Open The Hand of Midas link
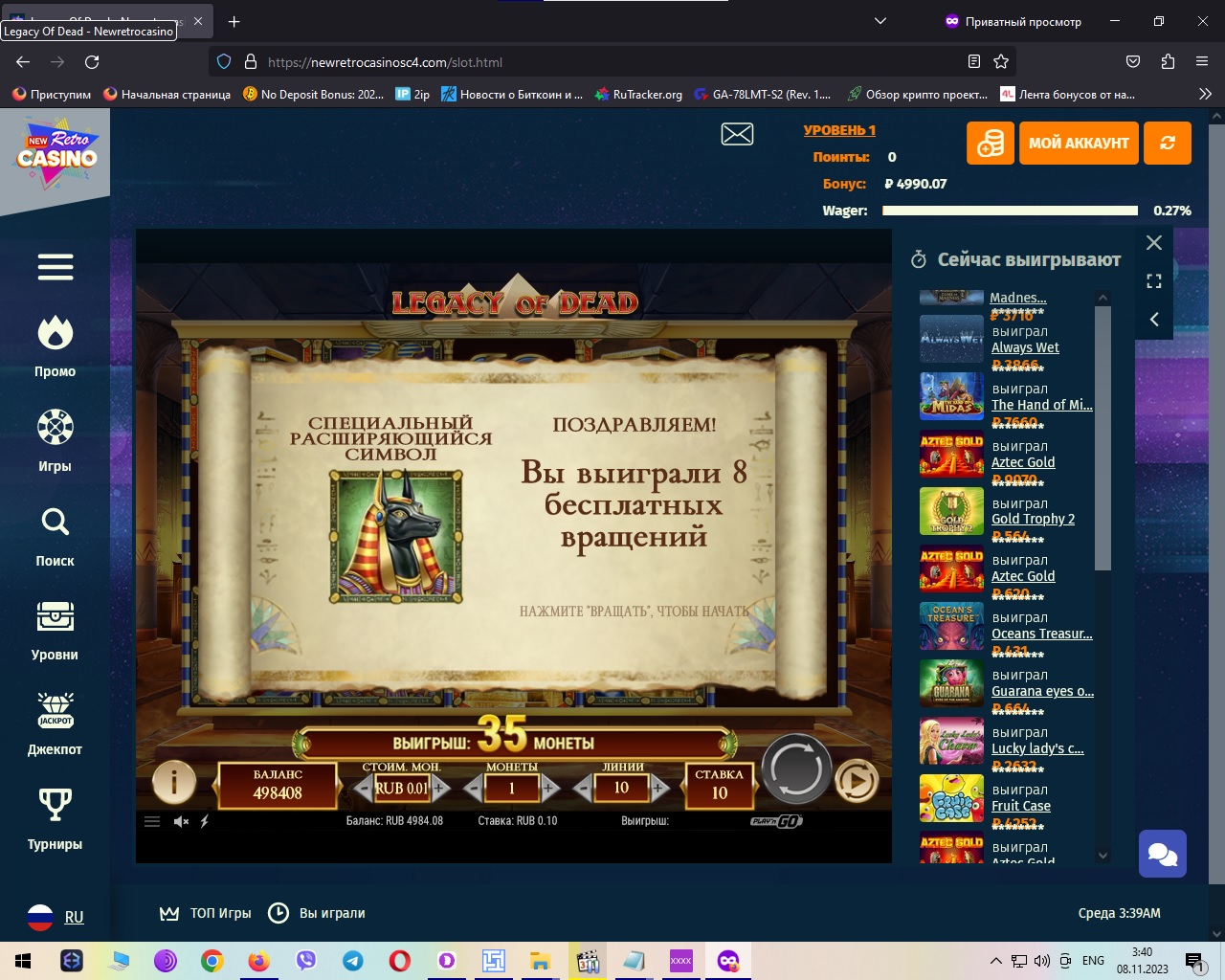 pos(1041,405)
